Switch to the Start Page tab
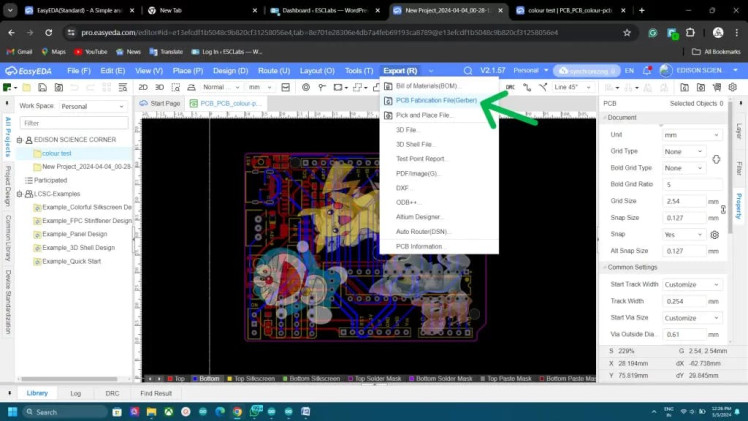This screenshot has height=421, width=748. (165, 103)
